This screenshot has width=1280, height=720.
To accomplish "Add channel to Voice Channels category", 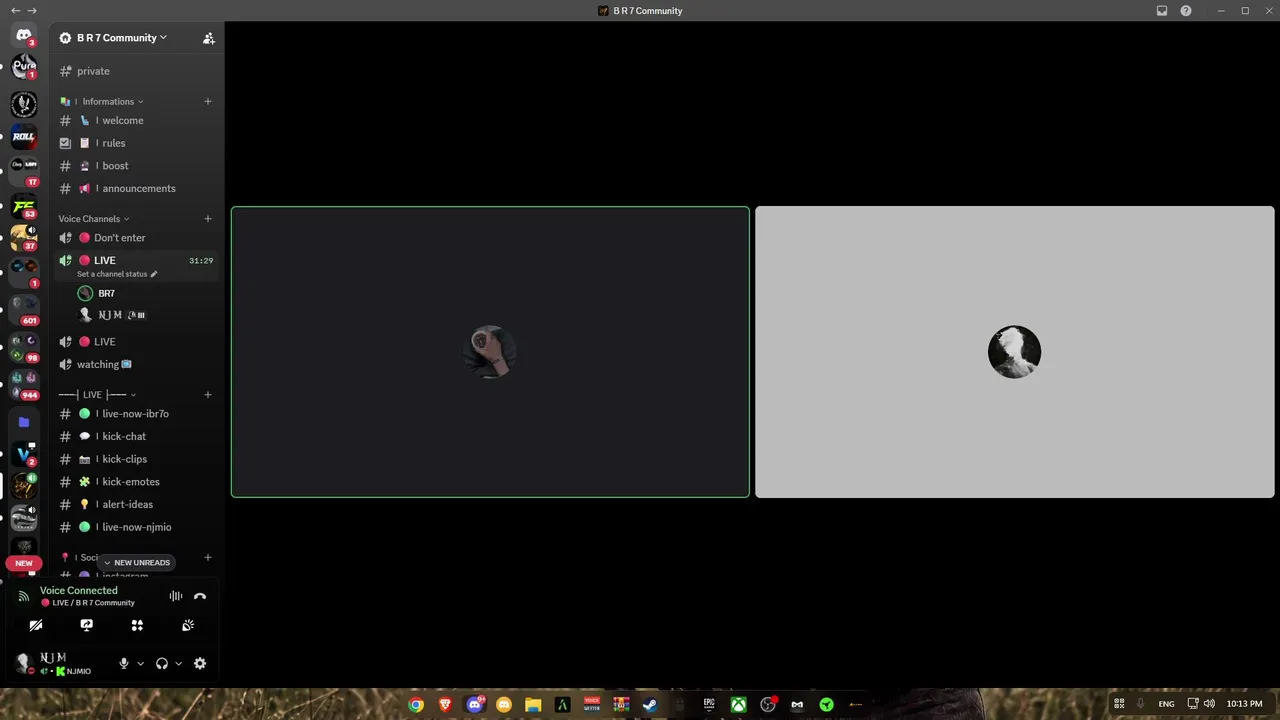I will [x=208, y=219].
